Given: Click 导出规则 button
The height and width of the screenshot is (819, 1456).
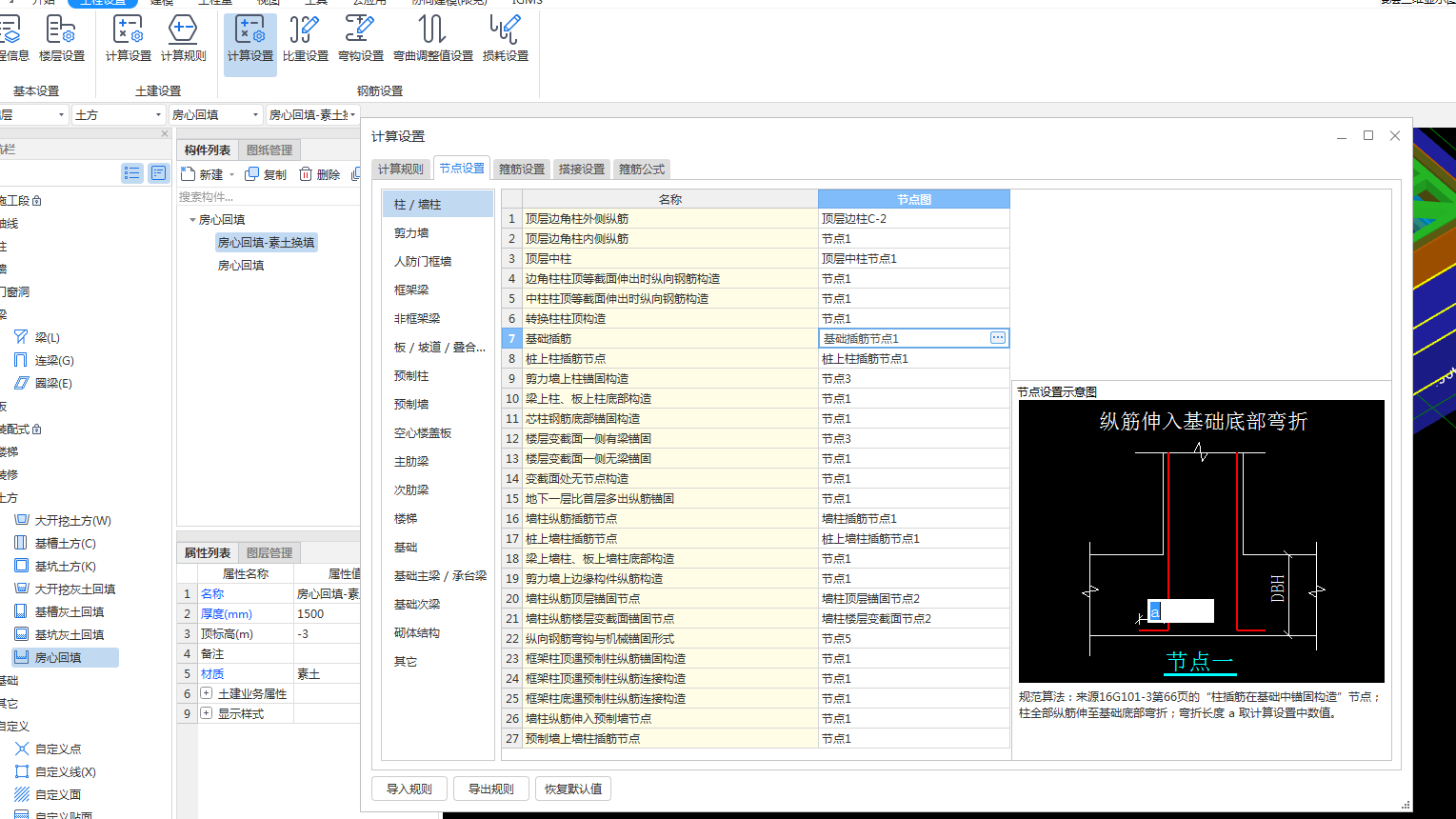Looking at the screenshot, I should [491, 789].
